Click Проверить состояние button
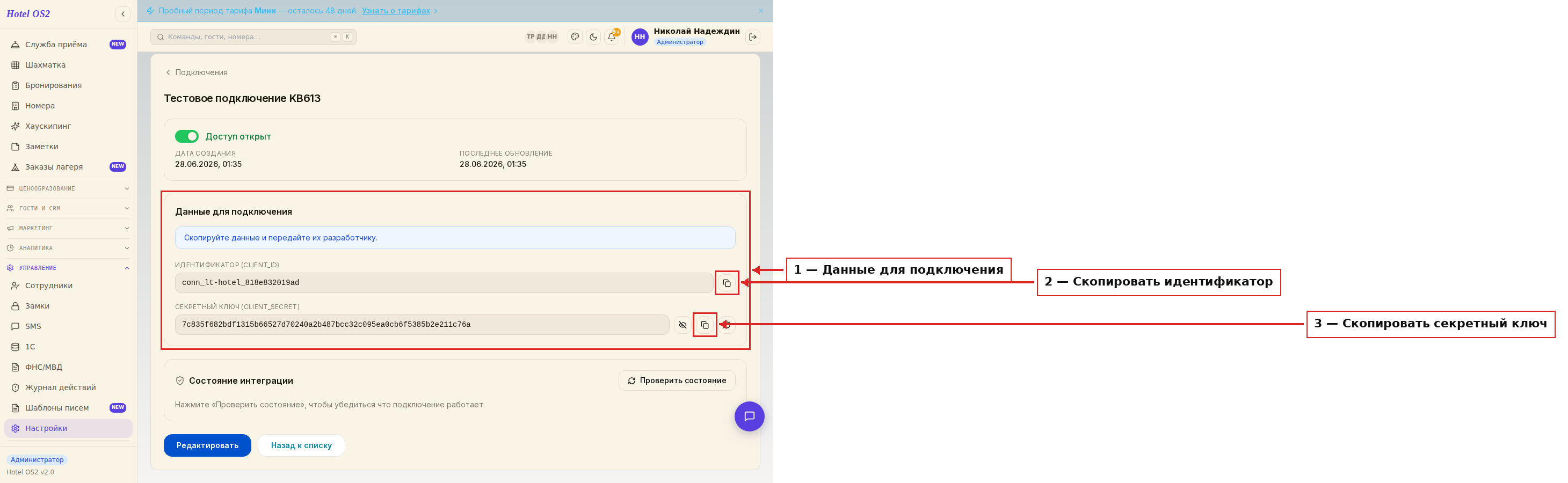 tap(677, 381)
